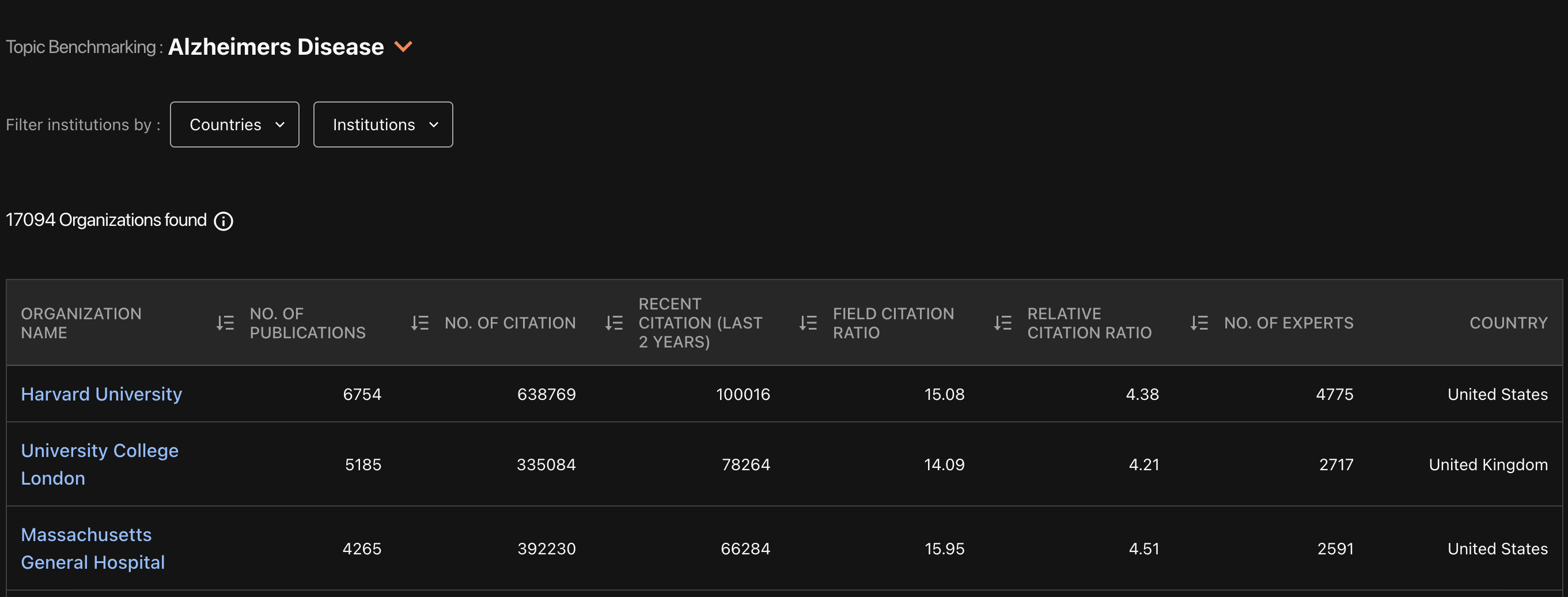Sort by number of publications icon
This screenshot has height=597, width=1568.
tap(419, 323)
